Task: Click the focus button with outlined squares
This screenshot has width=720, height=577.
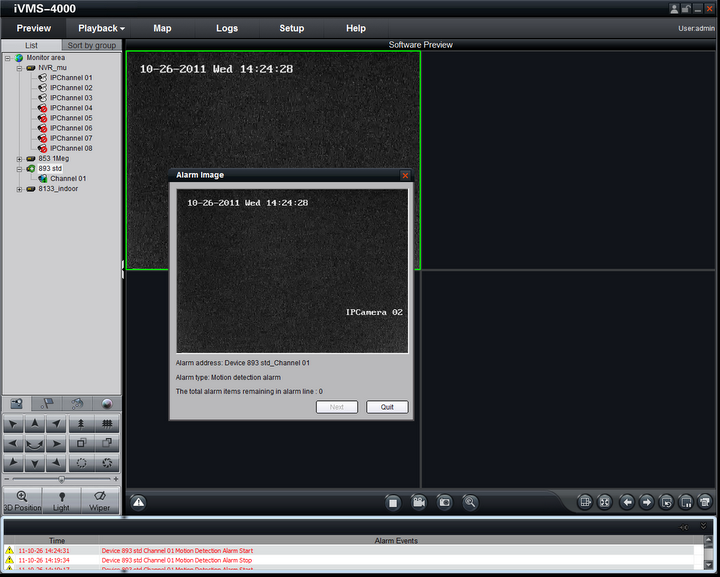Action: [81, 443]
